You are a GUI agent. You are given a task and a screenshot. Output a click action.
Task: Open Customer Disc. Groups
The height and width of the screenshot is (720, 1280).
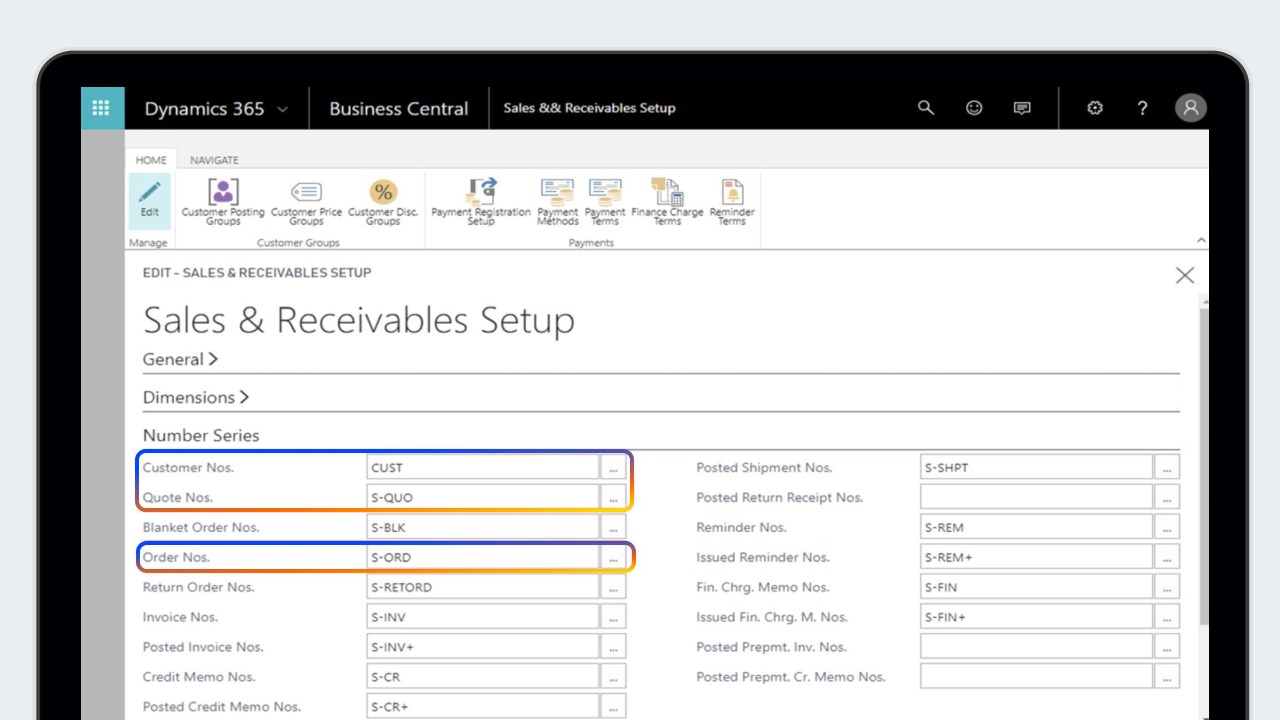click(x=383, y=202)
